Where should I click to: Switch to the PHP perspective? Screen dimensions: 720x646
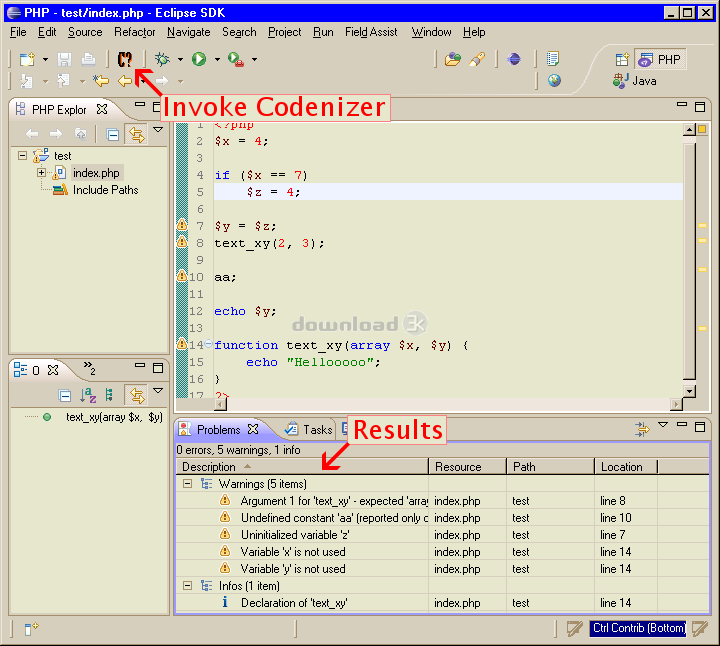[x=660, y=59]
